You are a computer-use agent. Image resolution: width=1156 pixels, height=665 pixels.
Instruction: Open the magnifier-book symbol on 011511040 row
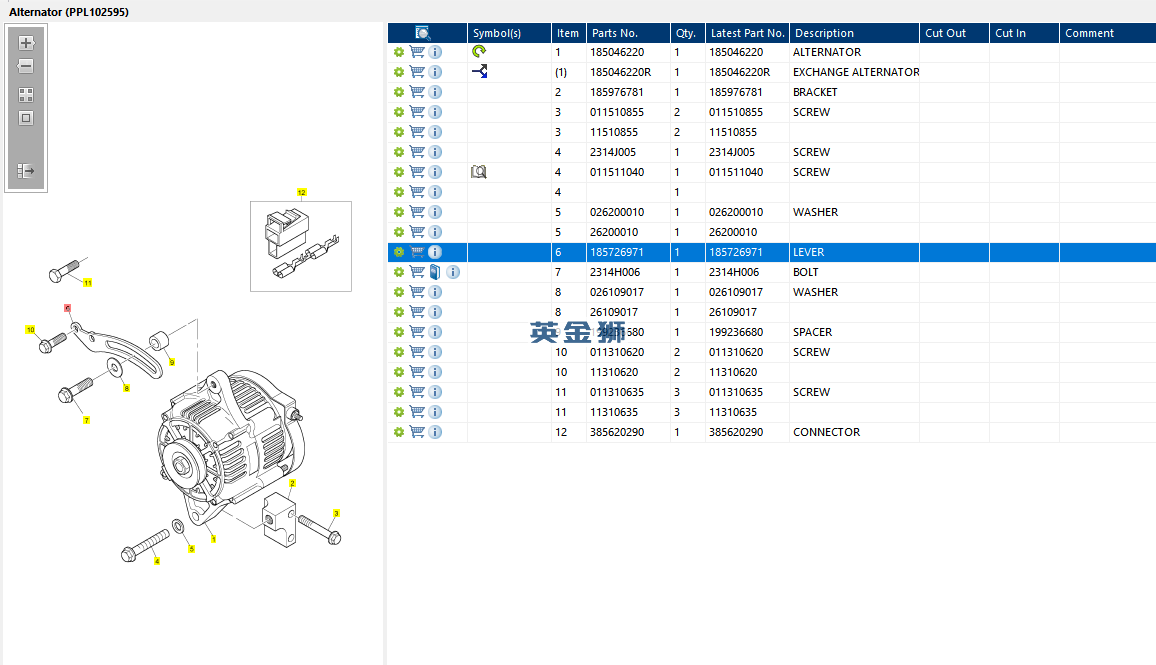tap(479, 172)
